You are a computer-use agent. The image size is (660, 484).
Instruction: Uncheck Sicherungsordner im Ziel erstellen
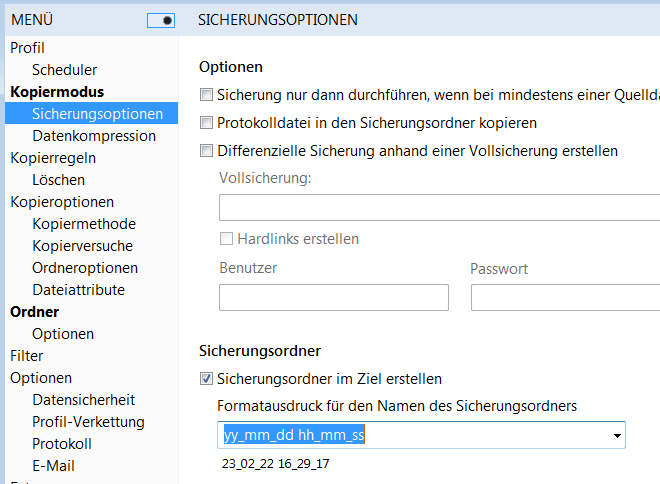(x=207, y=379)
